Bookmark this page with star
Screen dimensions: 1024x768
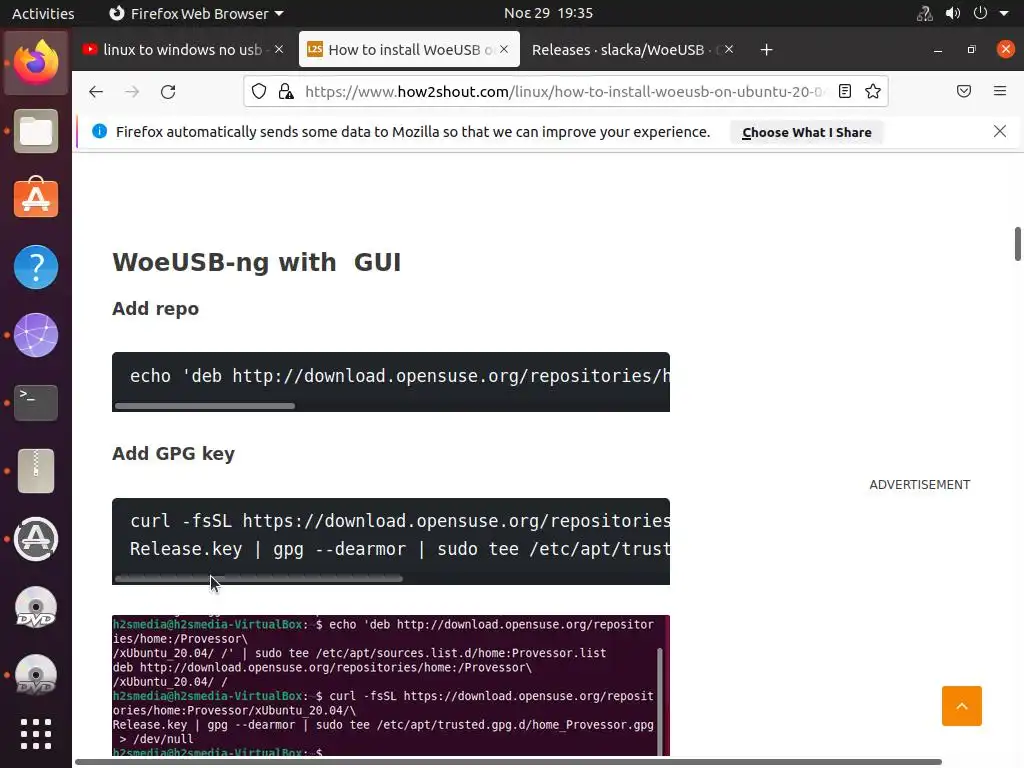(x=872, y=91)
